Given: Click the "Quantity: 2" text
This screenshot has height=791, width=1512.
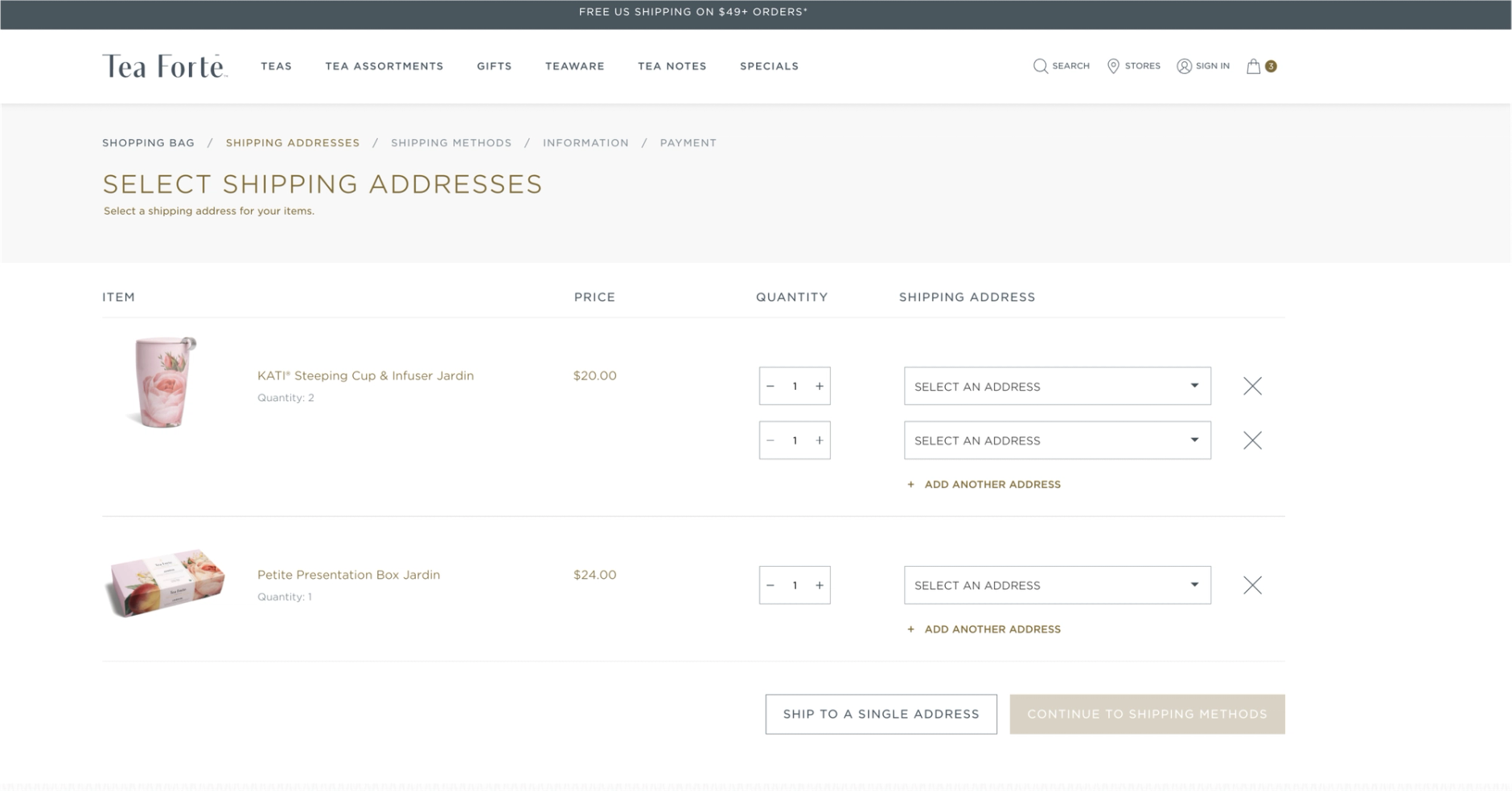Looking at the screenshot, I should [286, 398].
